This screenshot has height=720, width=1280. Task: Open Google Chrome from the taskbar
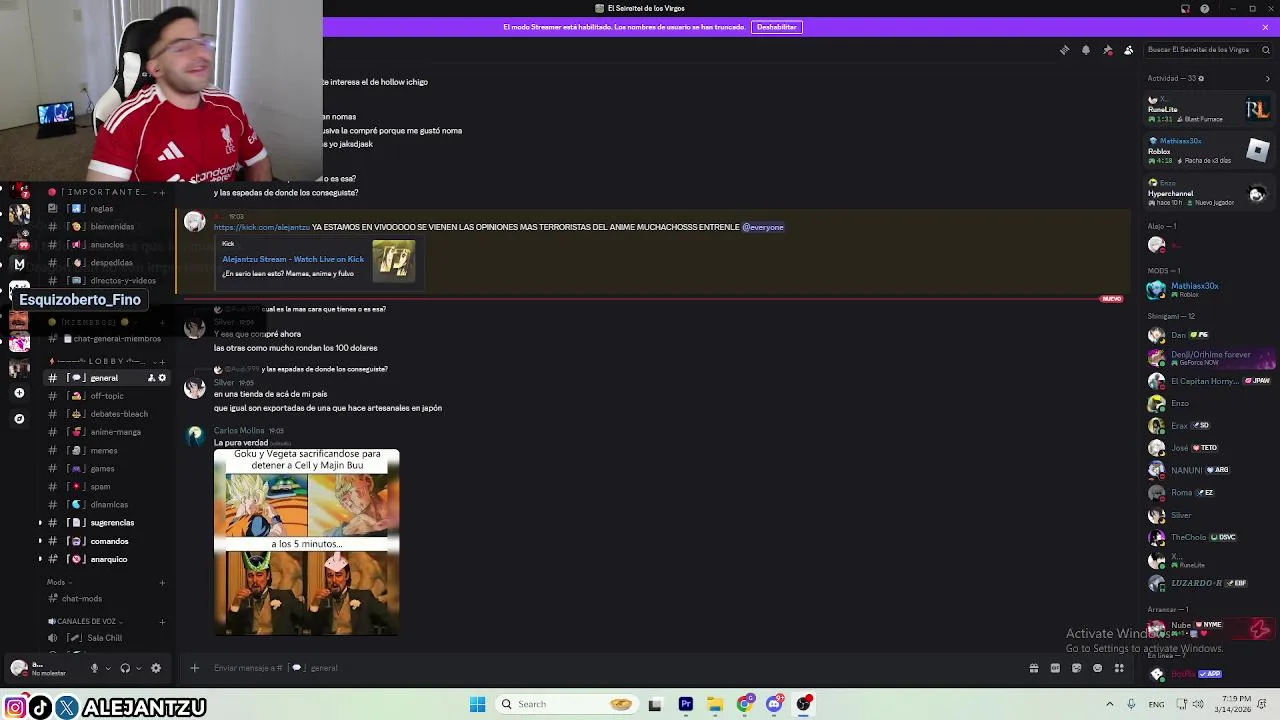coord(744,704)
